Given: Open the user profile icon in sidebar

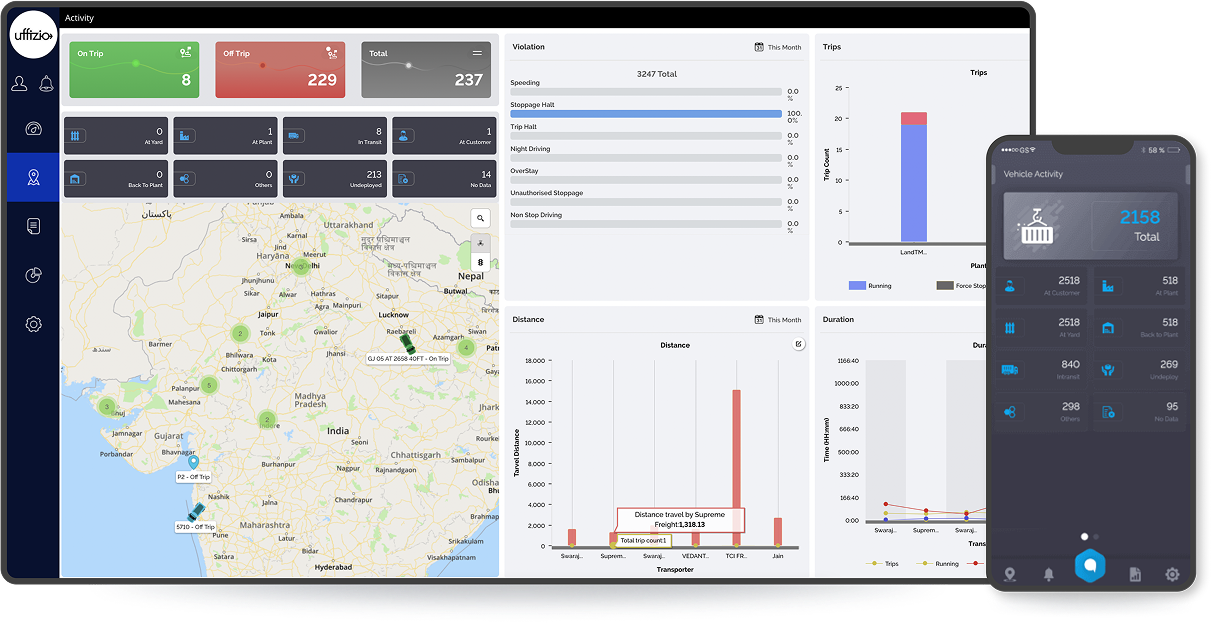Looking at the screenshot, I should coord(20,84).
